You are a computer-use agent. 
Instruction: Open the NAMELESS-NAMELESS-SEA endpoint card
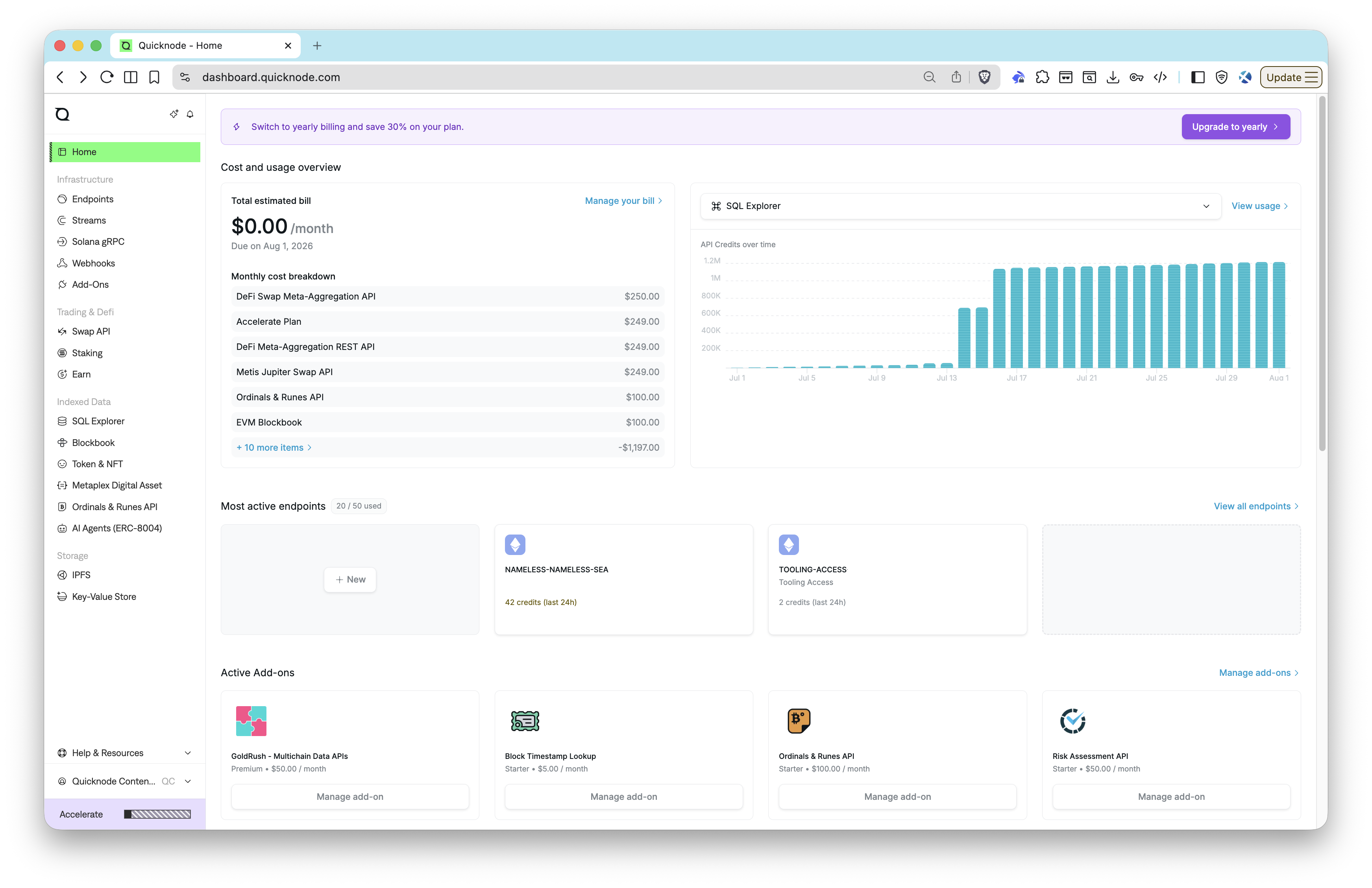coord(624,579)
